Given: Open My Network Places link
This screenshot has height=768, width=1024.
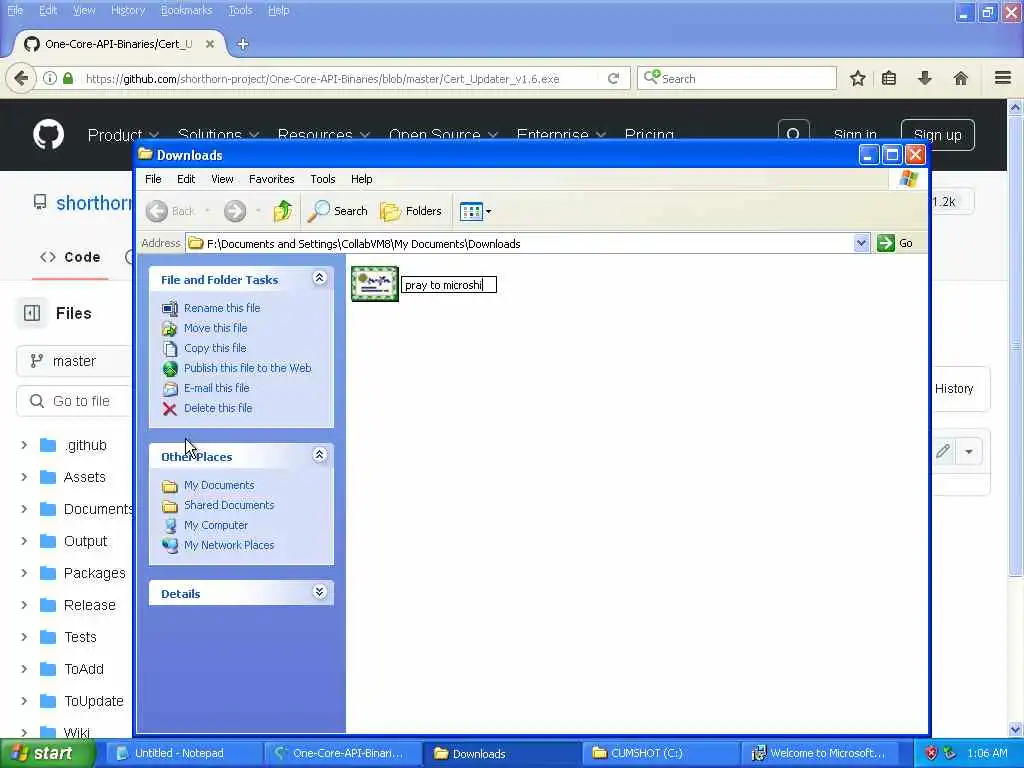Looking at the screenshot, I should pyautogui.click(x=229, y=545).
